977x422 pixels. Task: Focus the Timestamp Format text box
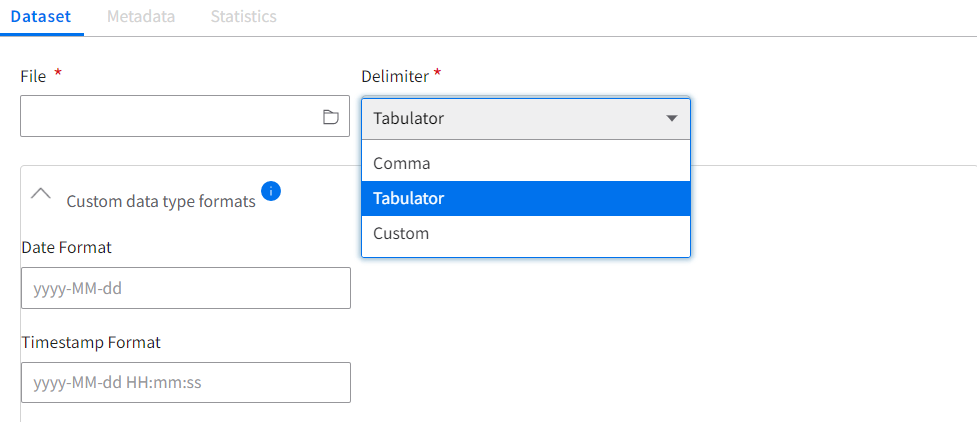(x=186, y=382)
